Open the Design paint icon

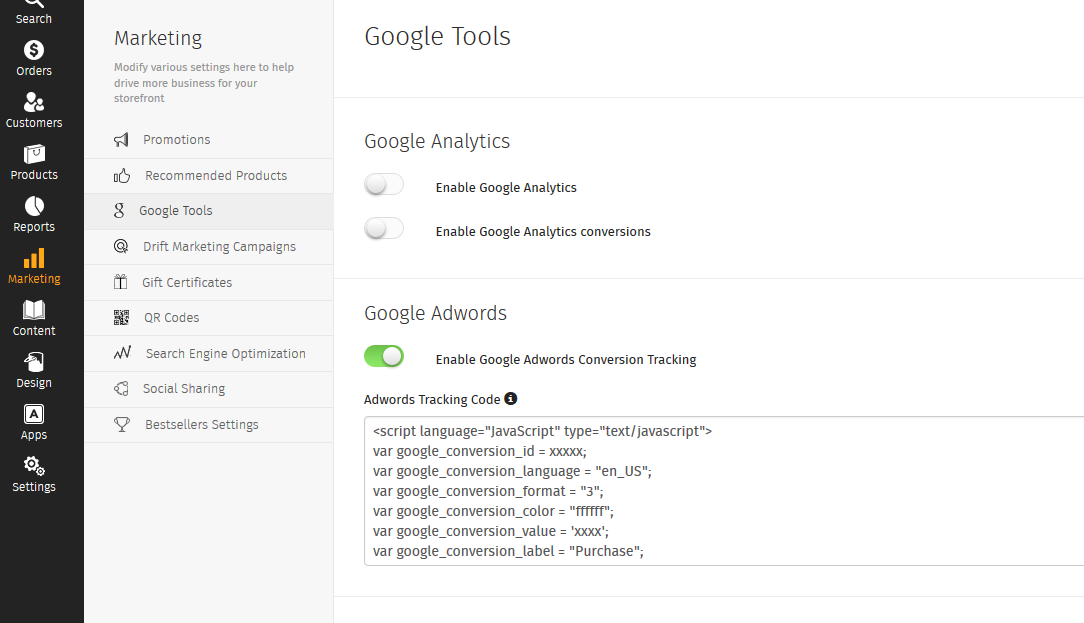33,362
